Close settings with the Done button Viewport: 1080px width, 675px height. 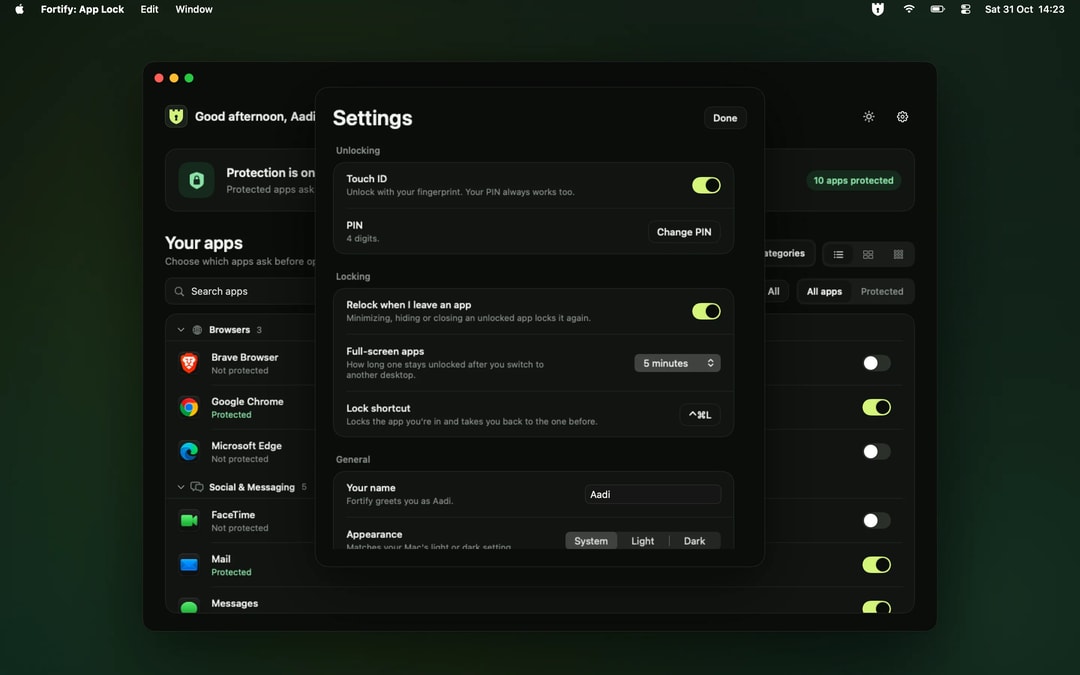tap(725, 118)
